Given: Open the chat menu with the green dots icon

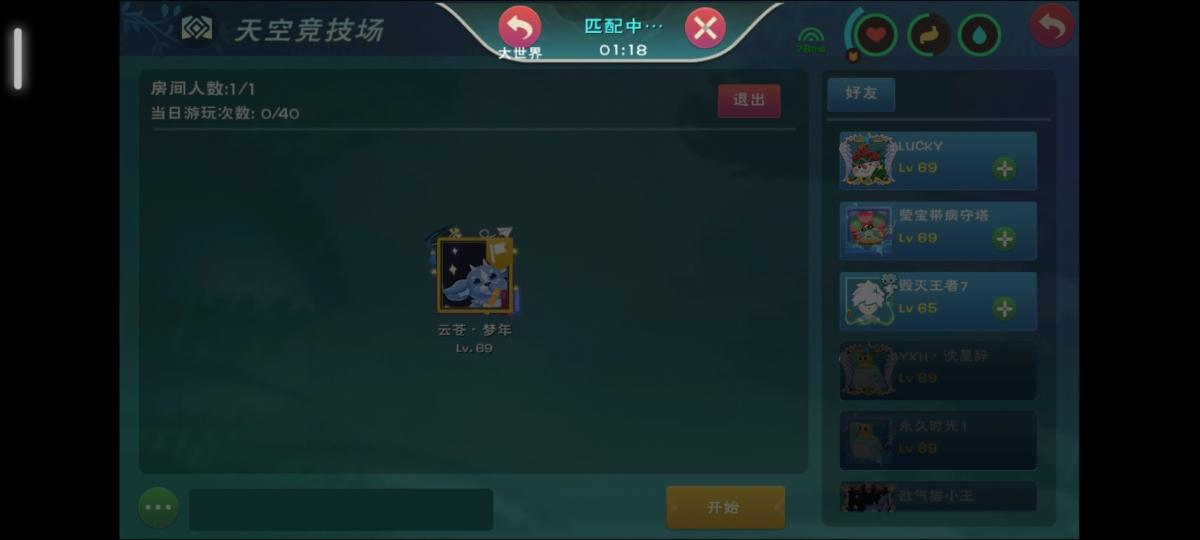Looking at the screenshot, I should (158, 507).
